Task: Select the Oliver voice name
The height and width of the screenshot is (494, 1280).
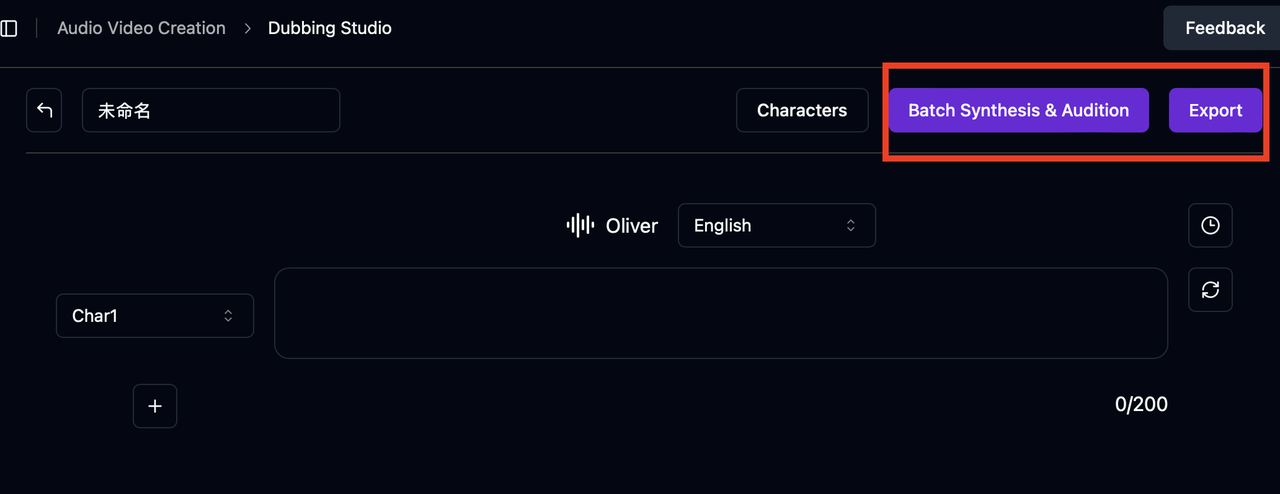Action: 632,226
